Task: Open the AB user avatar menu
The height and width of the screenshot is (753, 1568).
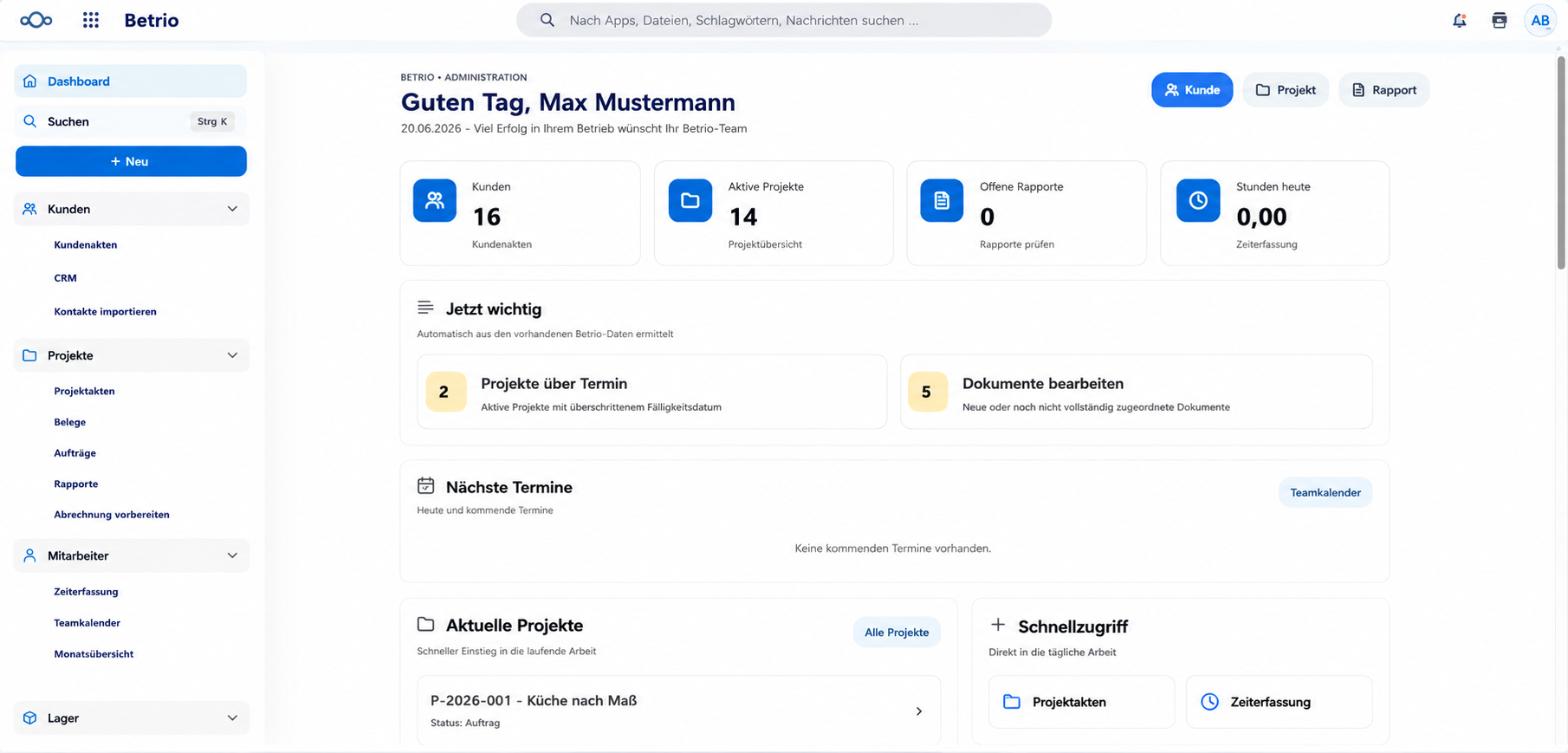Action: (x=1540, y=21)
